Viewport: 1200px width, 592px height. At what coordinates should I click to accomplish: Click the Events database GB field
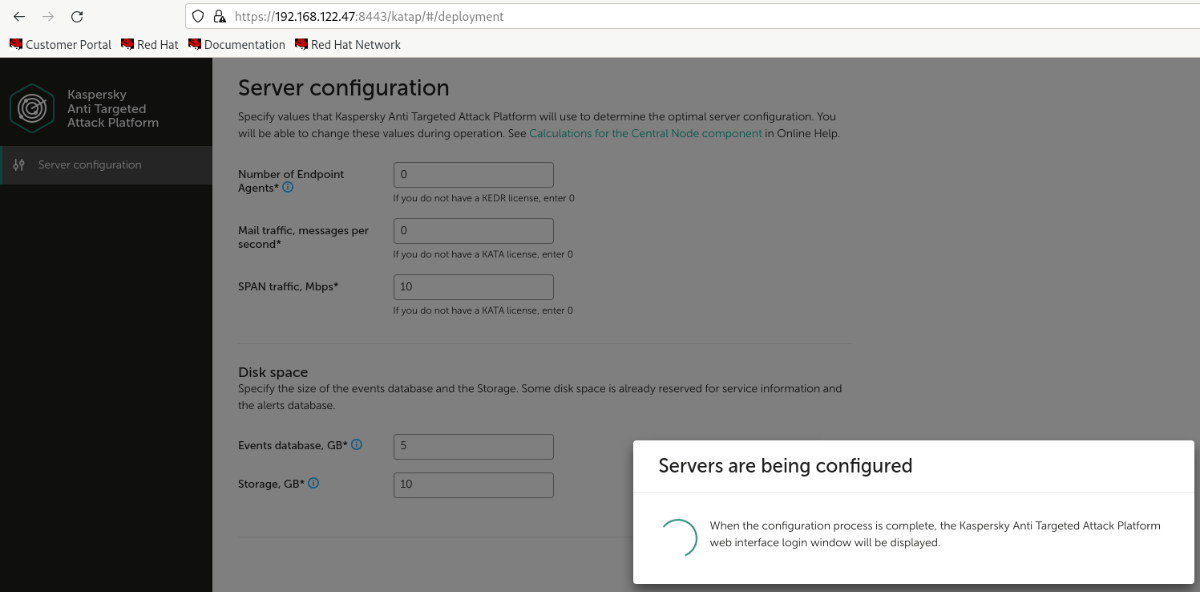[x=473, y=446]
